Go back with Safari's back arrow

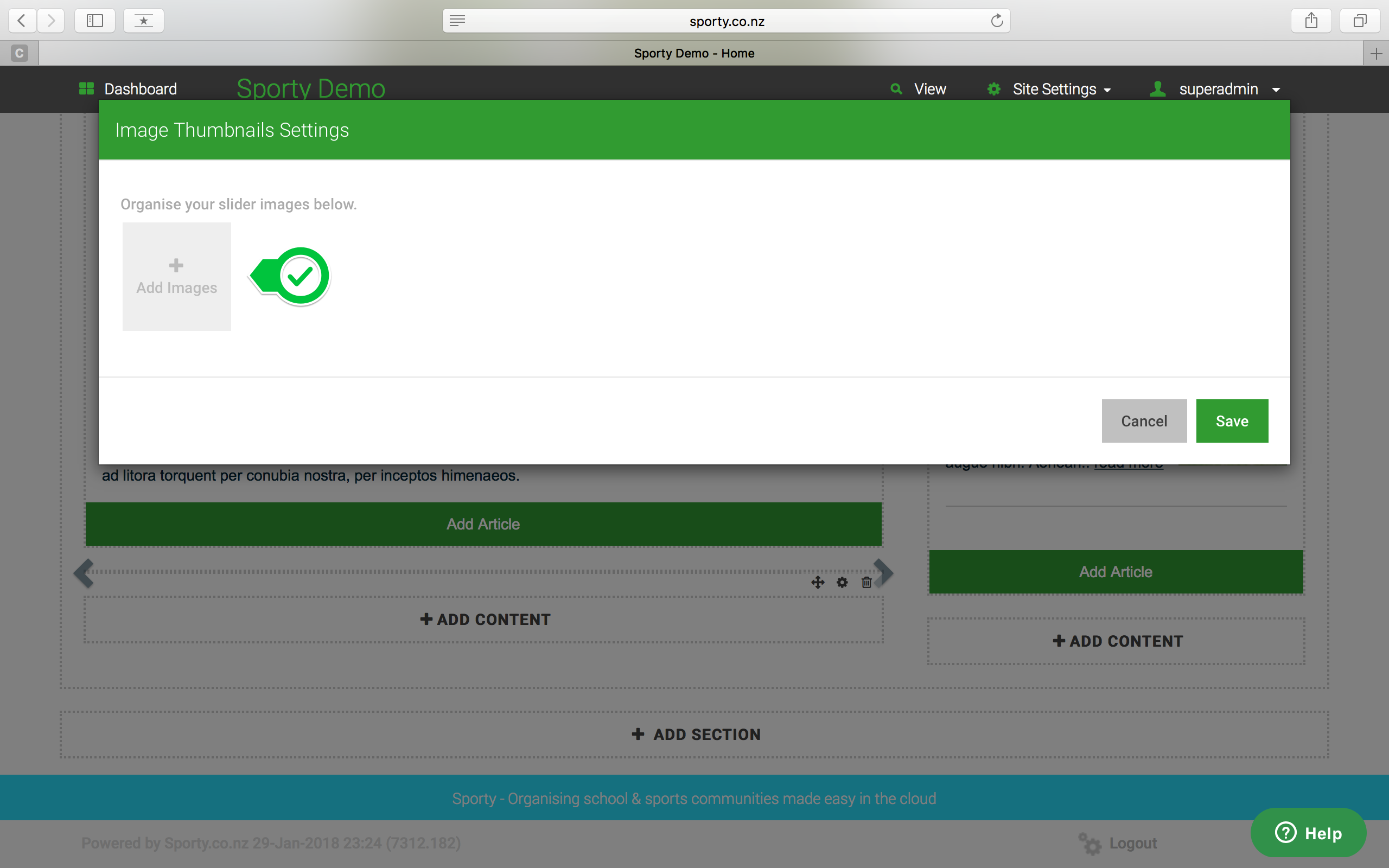(22, 21)
